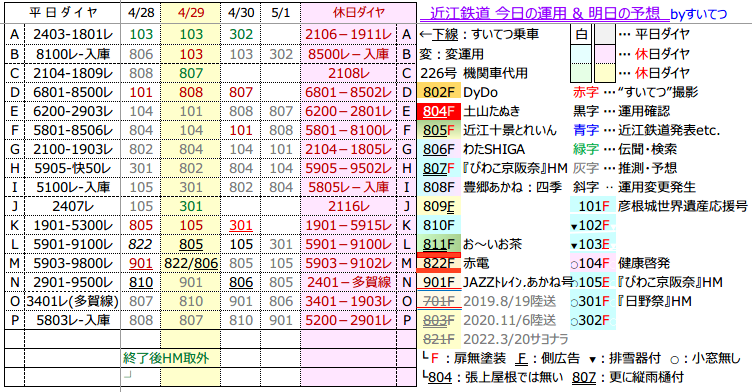This screenshot has width=752, height=392.
Task: Click the light green legend swatch
Action: [581, 73]
